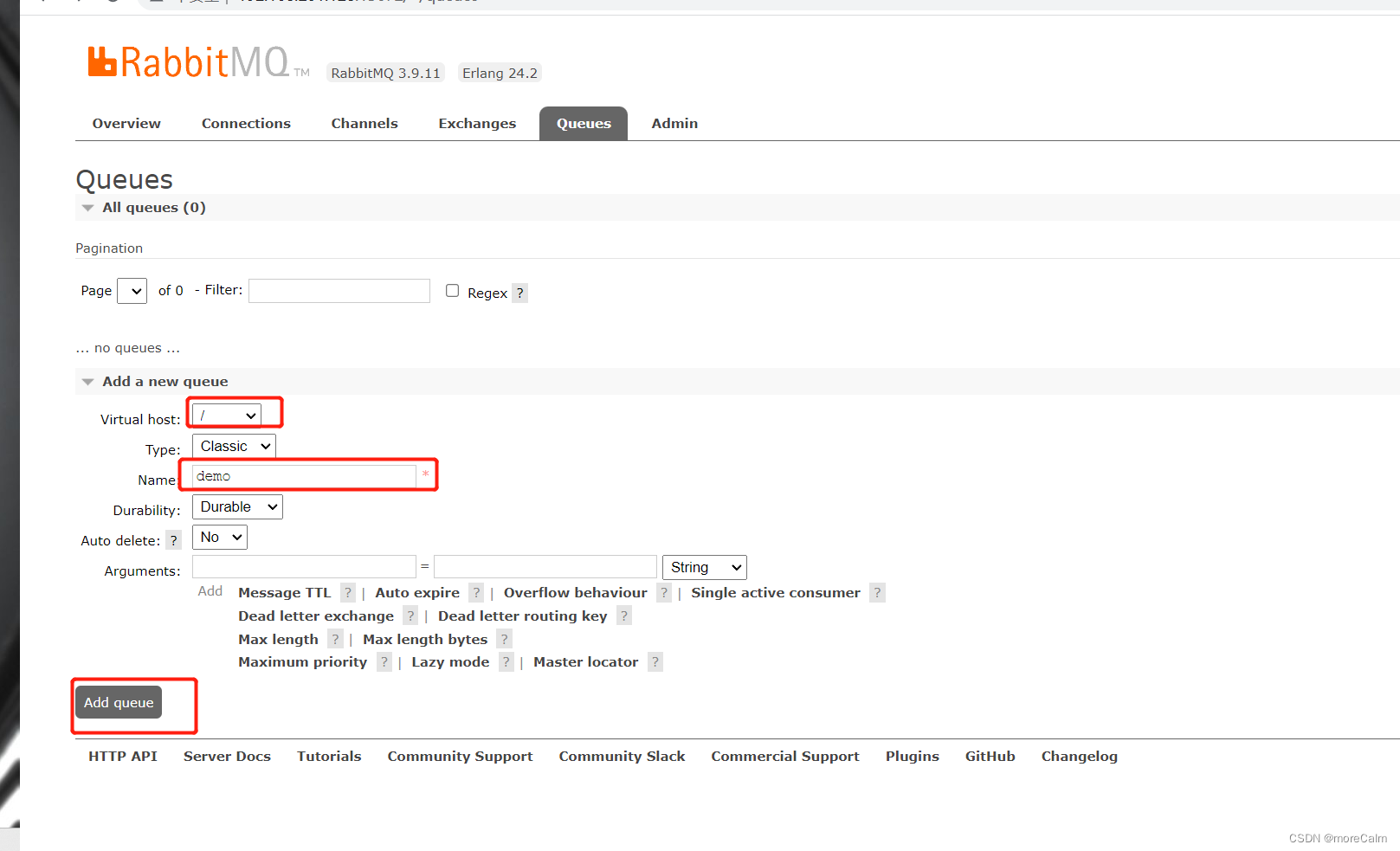This screenshot has height=851, width=1400.
Task: Open help for Master locator
Action: pos(655,661)
